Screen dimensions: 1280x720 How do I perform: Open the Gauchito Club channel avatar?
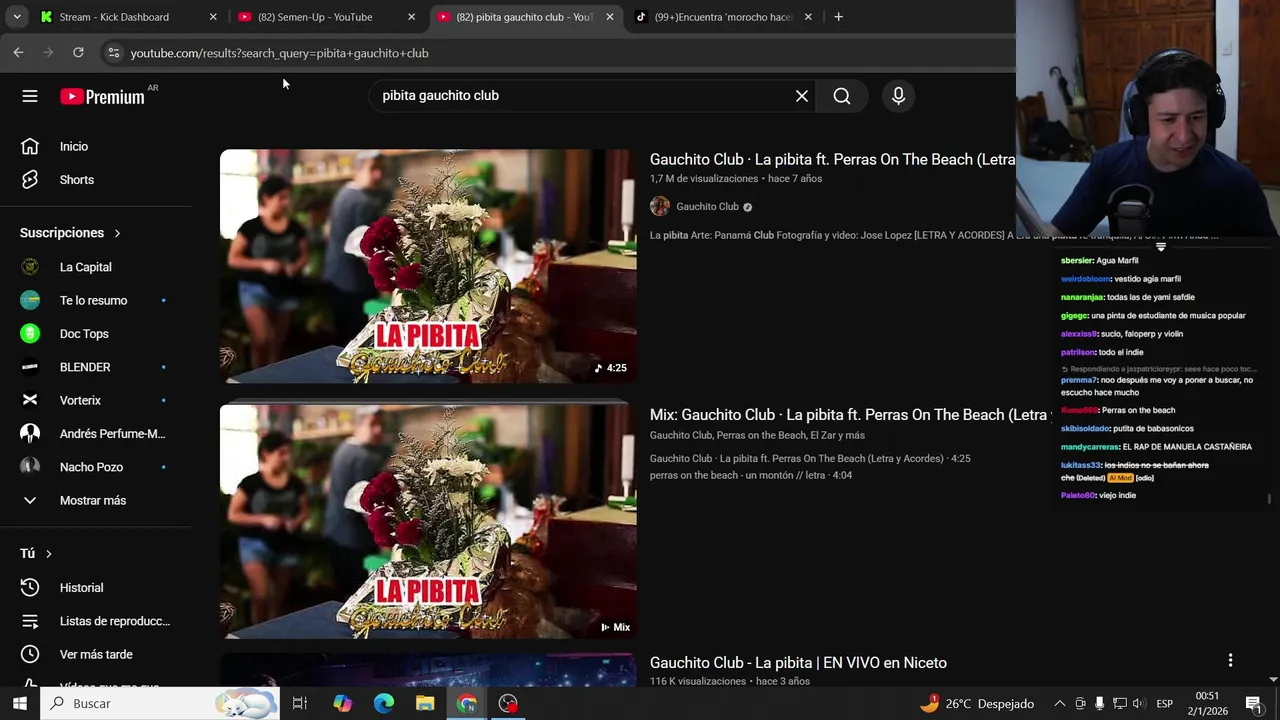pos(660,207)
